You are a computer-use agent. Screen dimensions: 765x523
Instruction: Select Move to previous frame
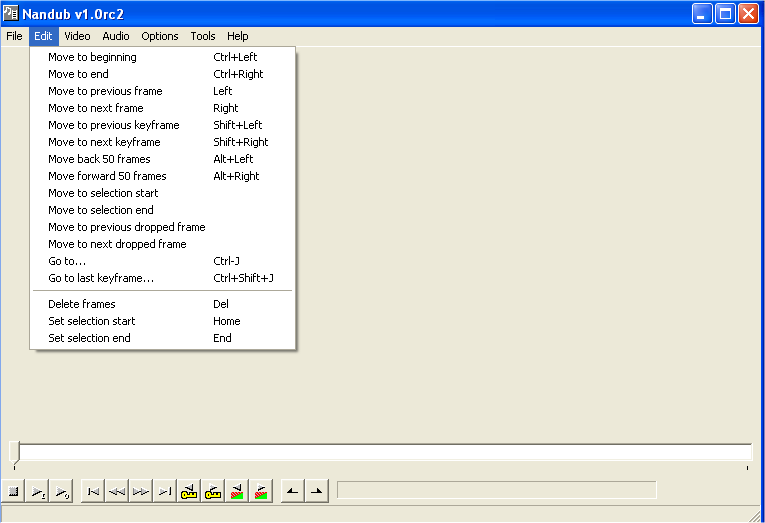pos(162,91)
